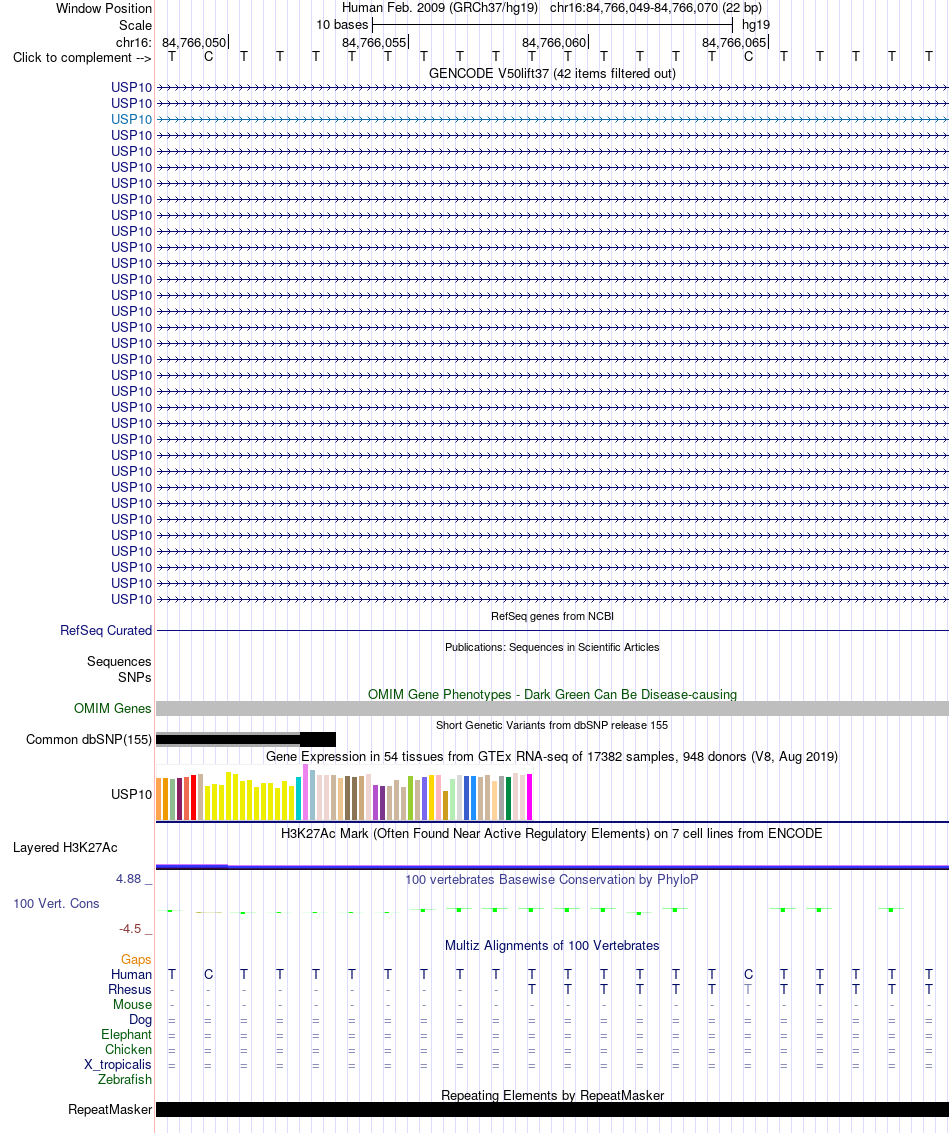Click the light-blue highlighted USP10 transcript label
Screen dimensions: 950x1133
click(x=131, y=119)
